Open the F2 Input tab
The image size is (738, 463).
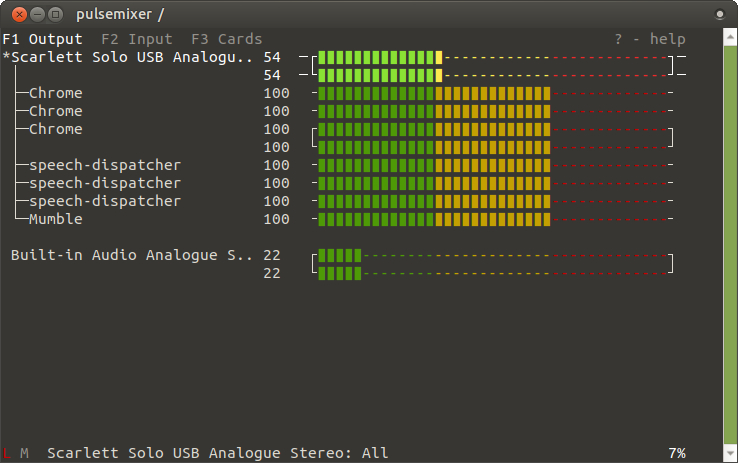137,39
